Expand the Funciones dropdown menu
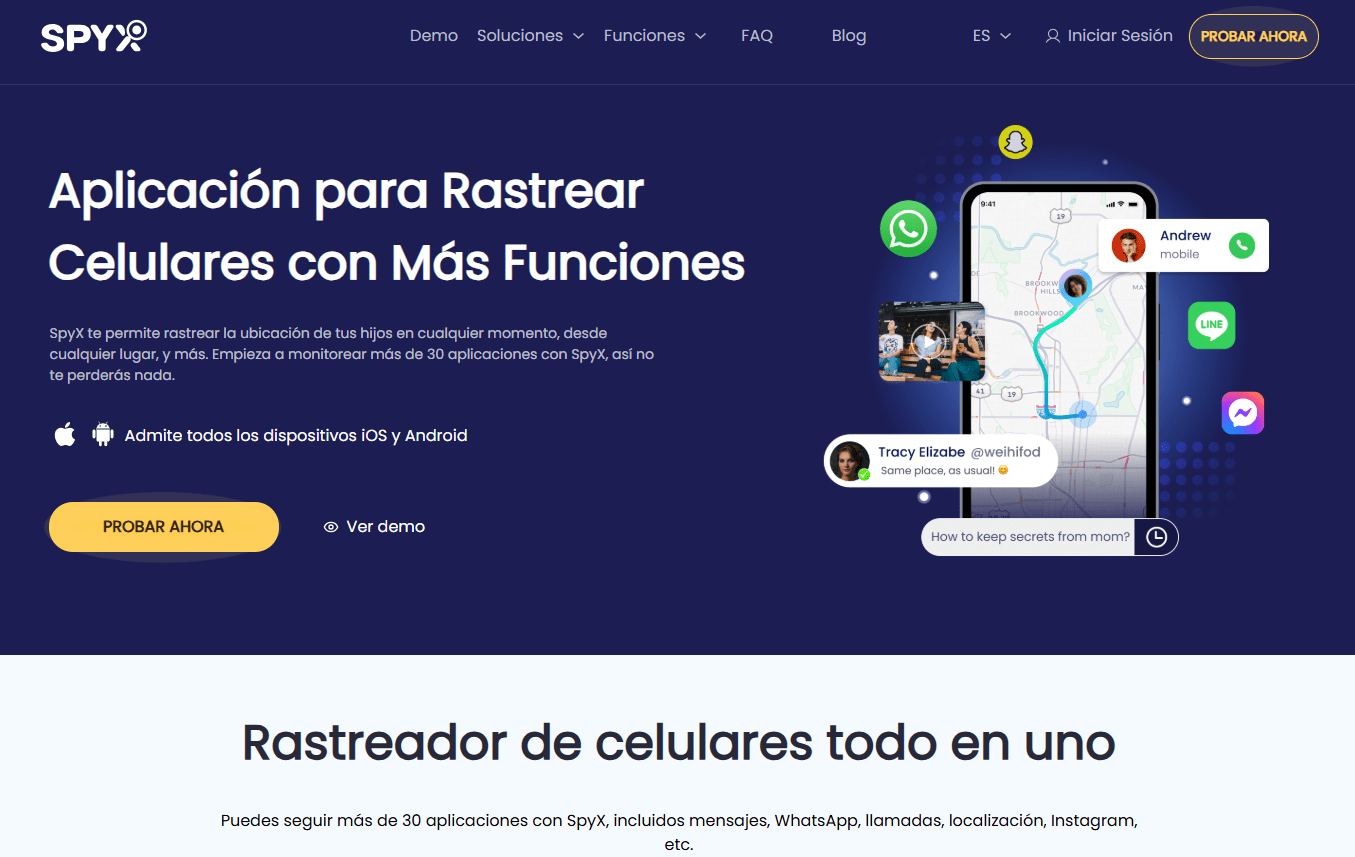This screenshot has height=857, width=1355. pyautogui.click(x=655, y=36)
